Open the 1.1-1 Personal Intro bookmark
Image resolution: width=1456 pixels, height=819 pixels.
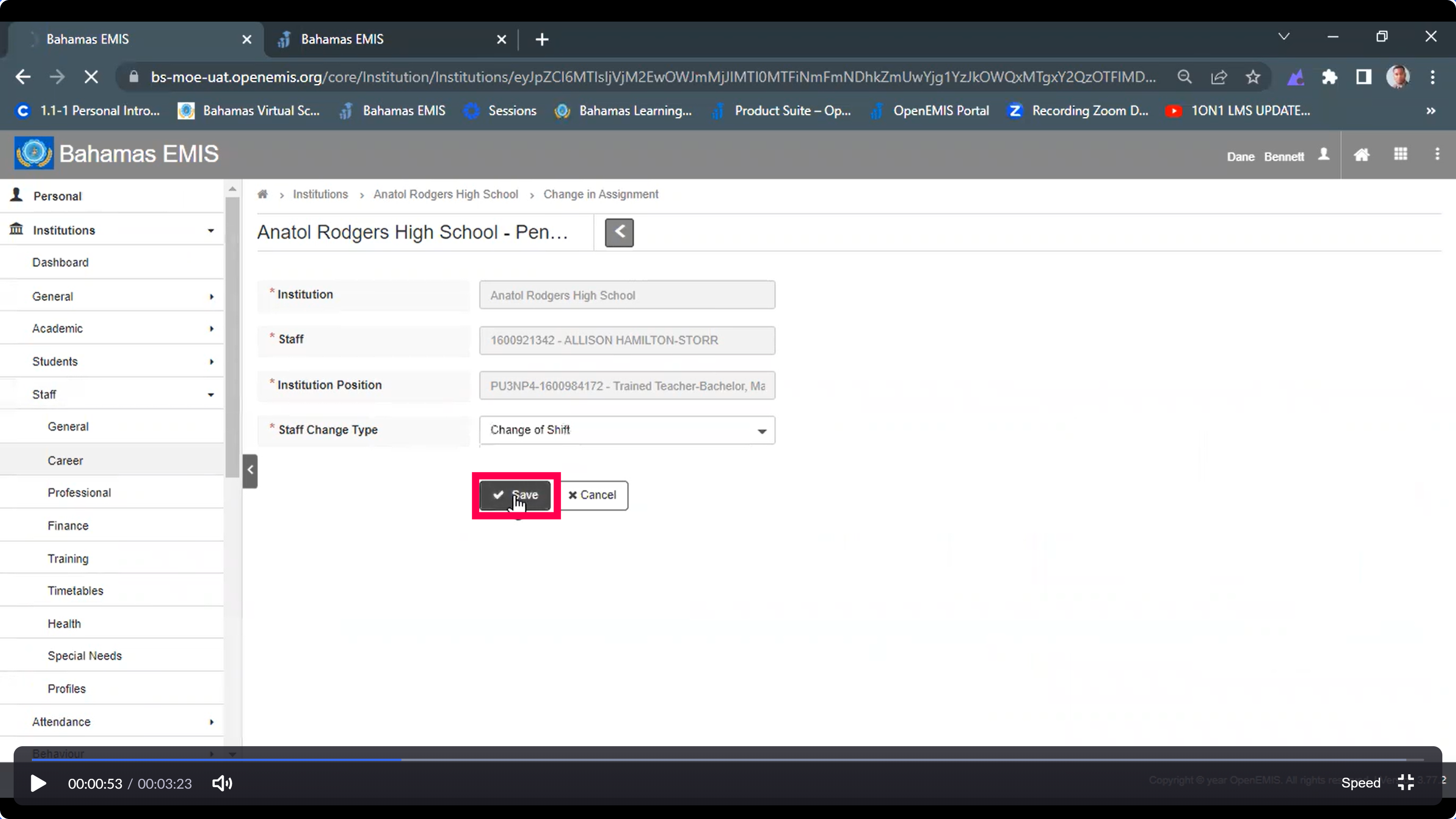click(x=88, y=111)
